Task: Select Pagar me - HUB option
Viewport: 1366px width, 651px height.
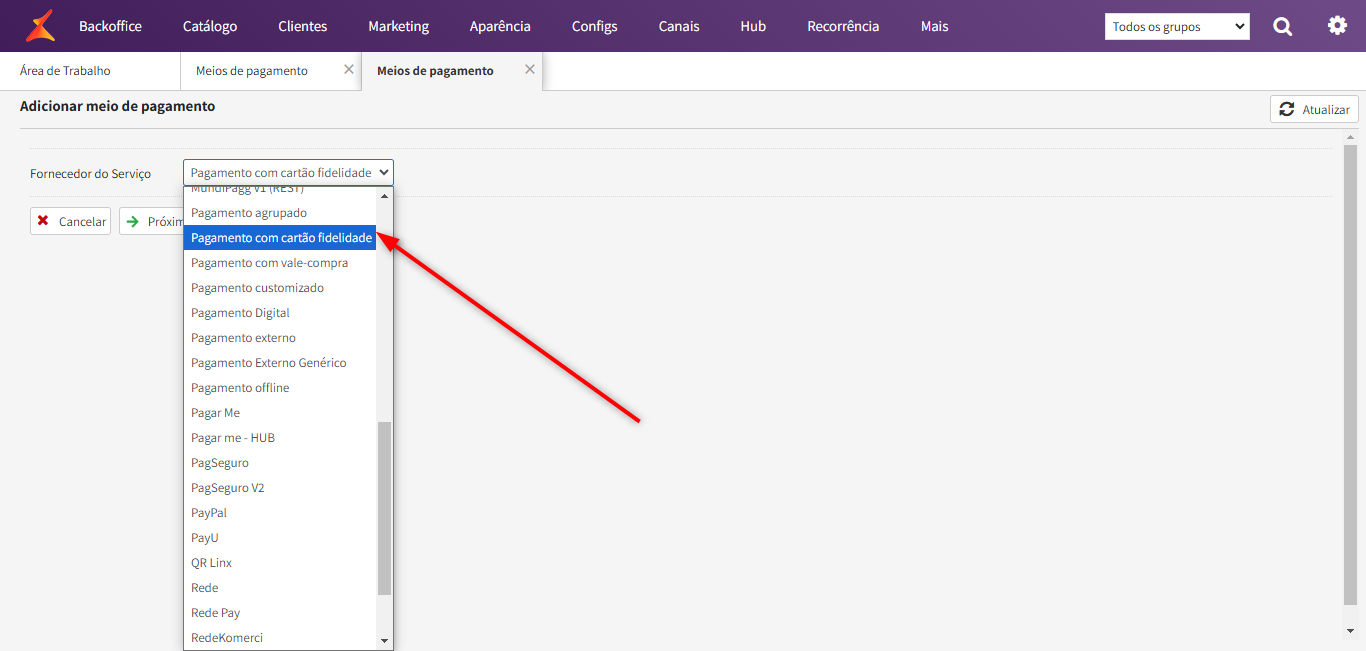Action: 280,438
